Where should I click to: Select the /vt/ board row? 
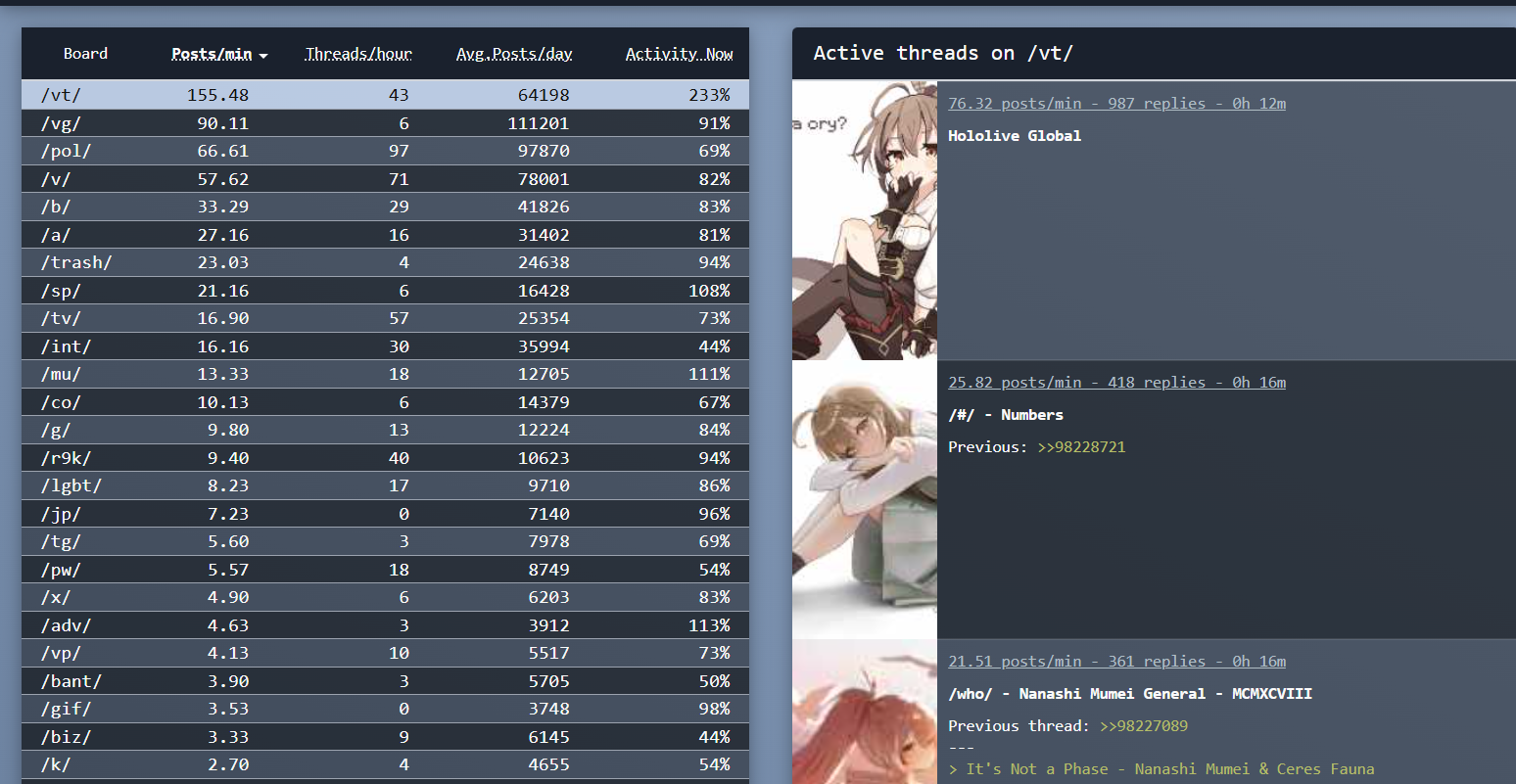pos(385,95)
